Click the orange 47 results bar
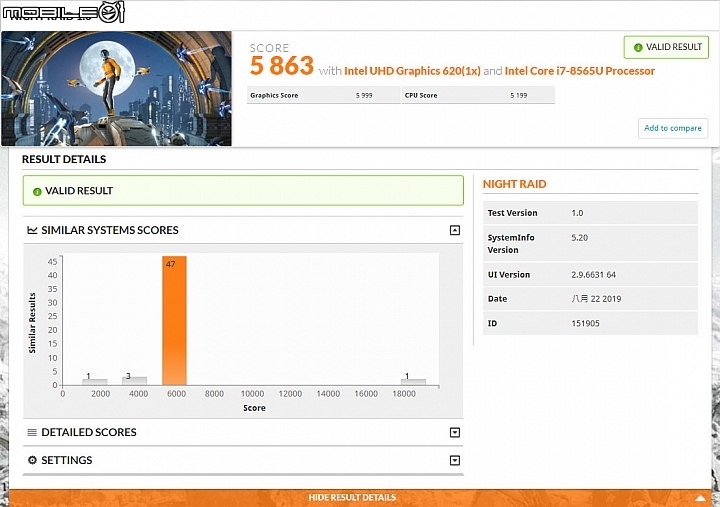720x507 pixels. [x=174, y=321]
